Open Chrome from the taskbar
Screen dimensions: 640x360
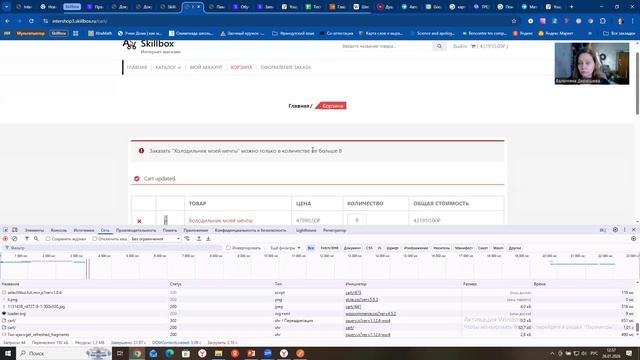coord(137,353)
